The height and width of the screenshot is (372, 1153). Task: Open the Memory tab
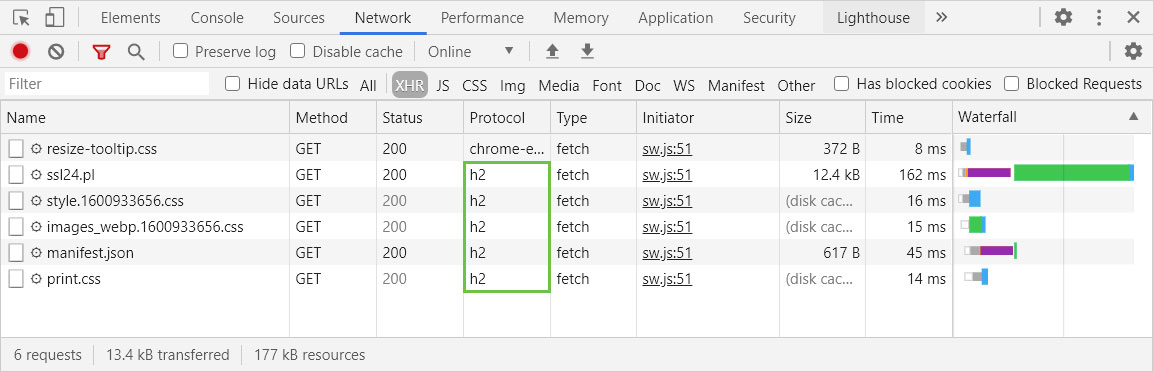pyautogui.click(x=581, y=18)
